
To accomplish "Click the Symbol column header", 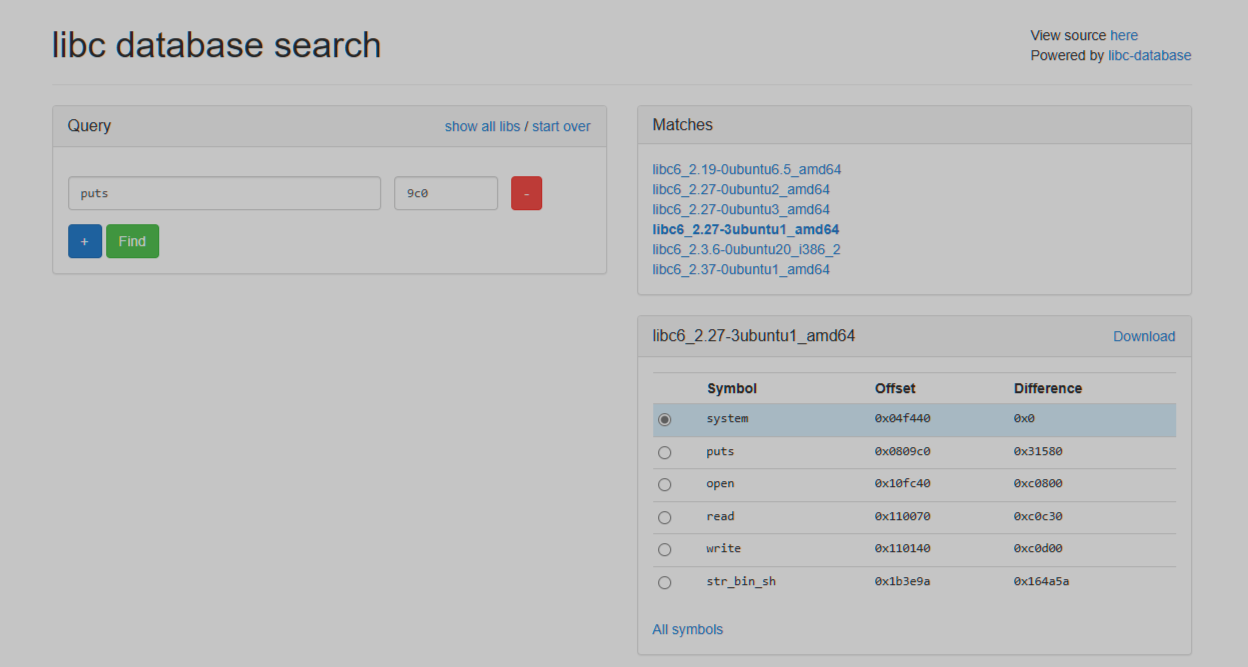I will tap(732, 388).
